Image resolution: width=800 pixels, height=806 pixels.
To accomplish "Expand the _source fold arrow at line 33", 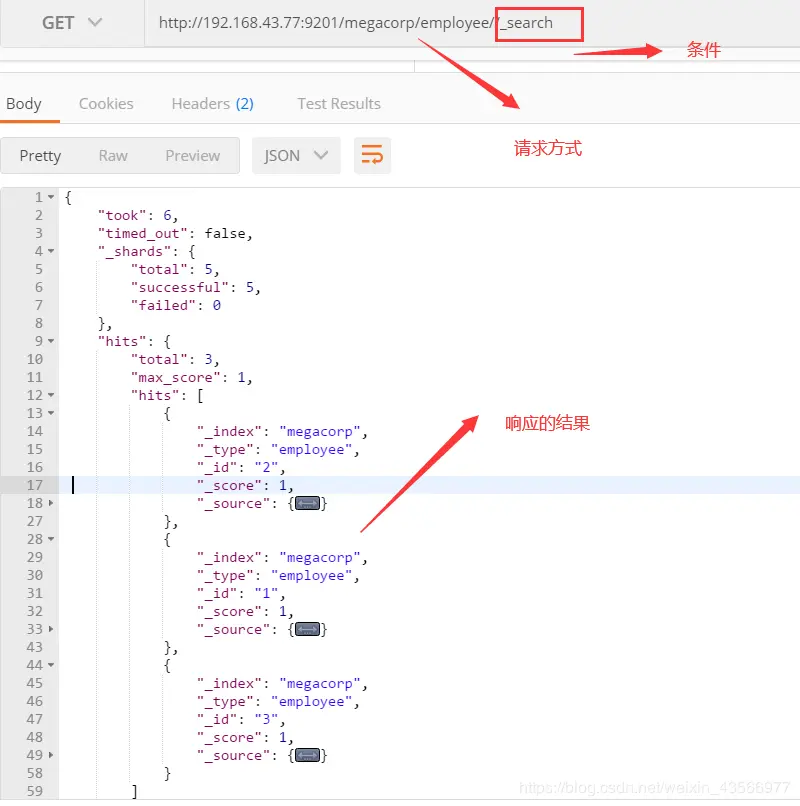I will pos(51,629).
